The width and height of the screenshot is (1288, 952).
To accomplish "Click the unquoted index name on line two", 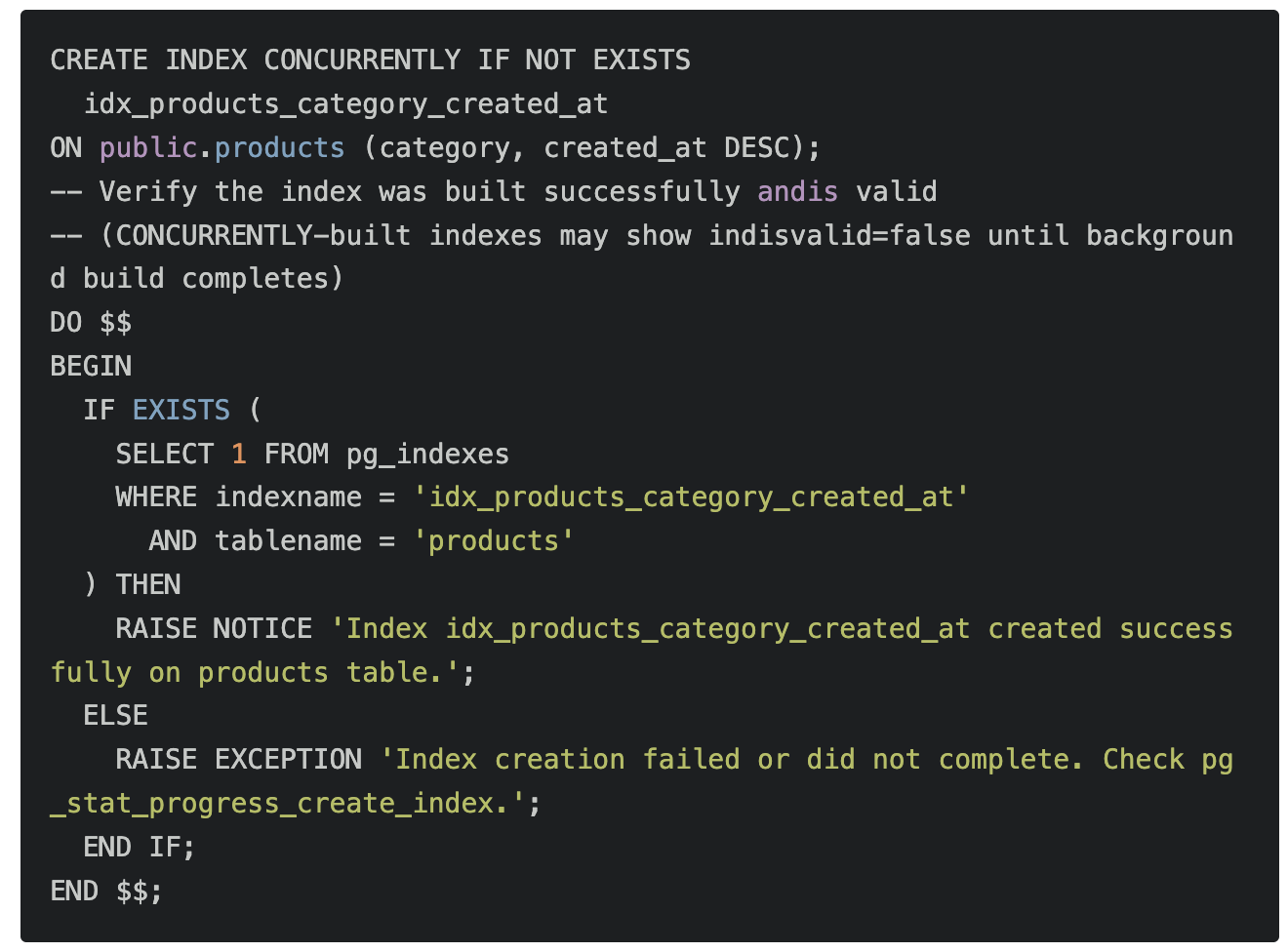I will pos(345,104).
